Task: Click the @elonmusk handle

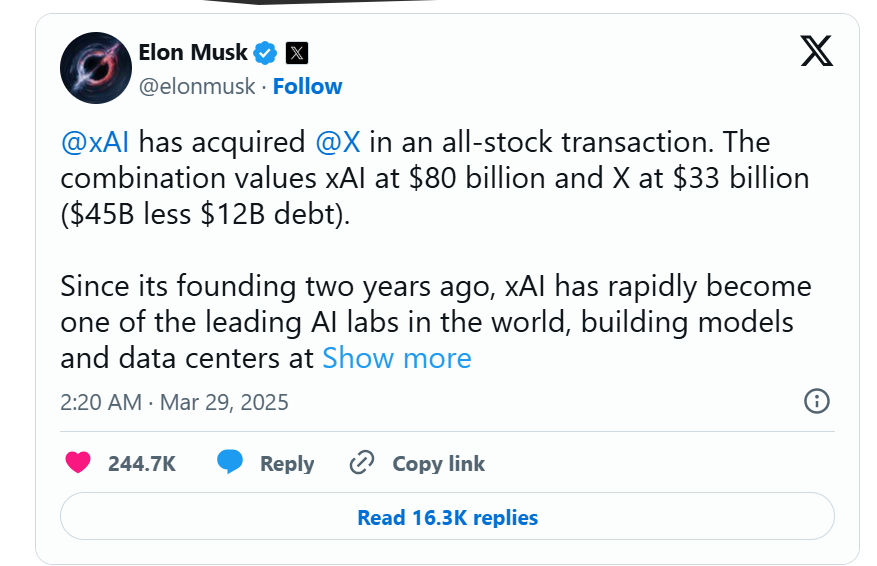Action: [197, 87]
